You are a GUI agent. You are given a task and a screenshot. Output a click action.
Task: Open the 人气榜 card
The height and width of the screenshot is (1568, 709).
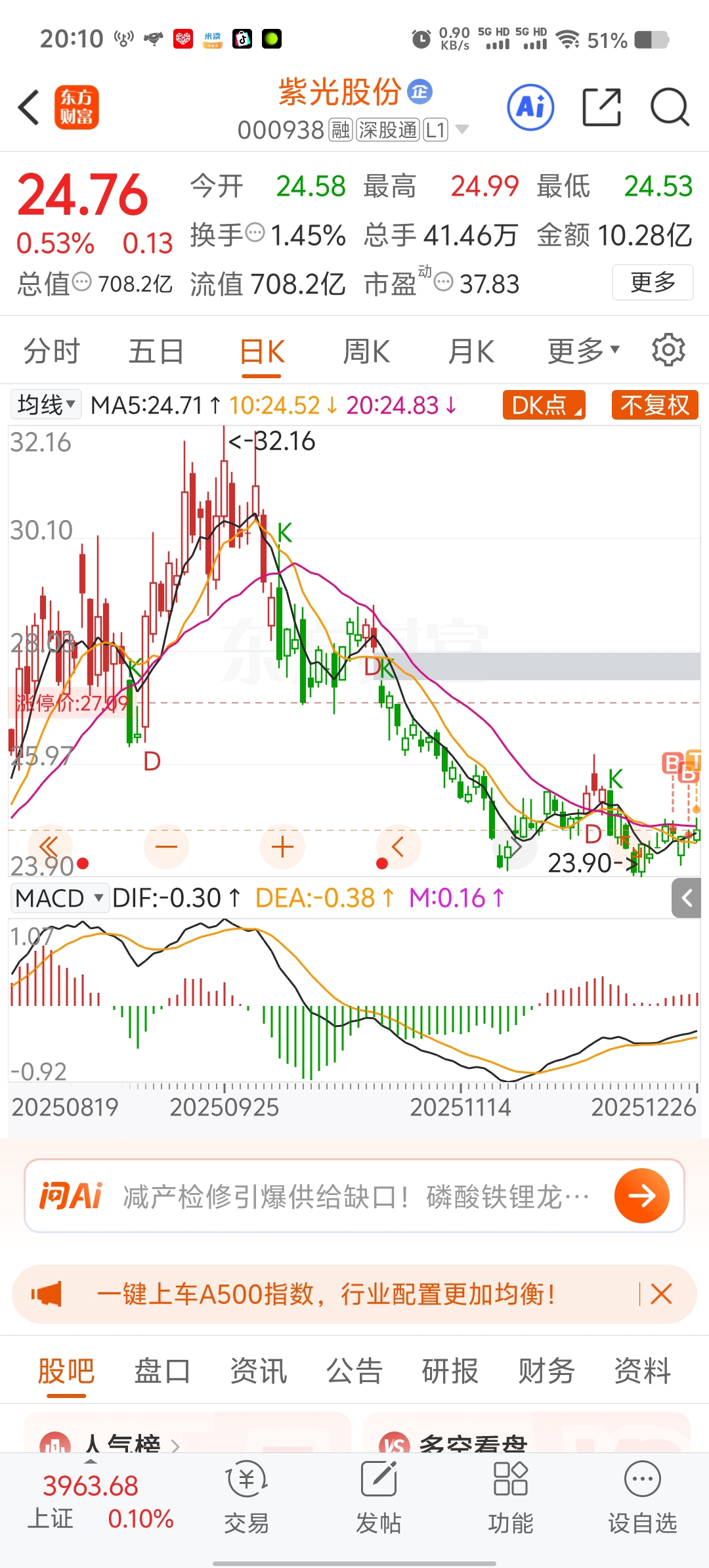coord(187,1433)
